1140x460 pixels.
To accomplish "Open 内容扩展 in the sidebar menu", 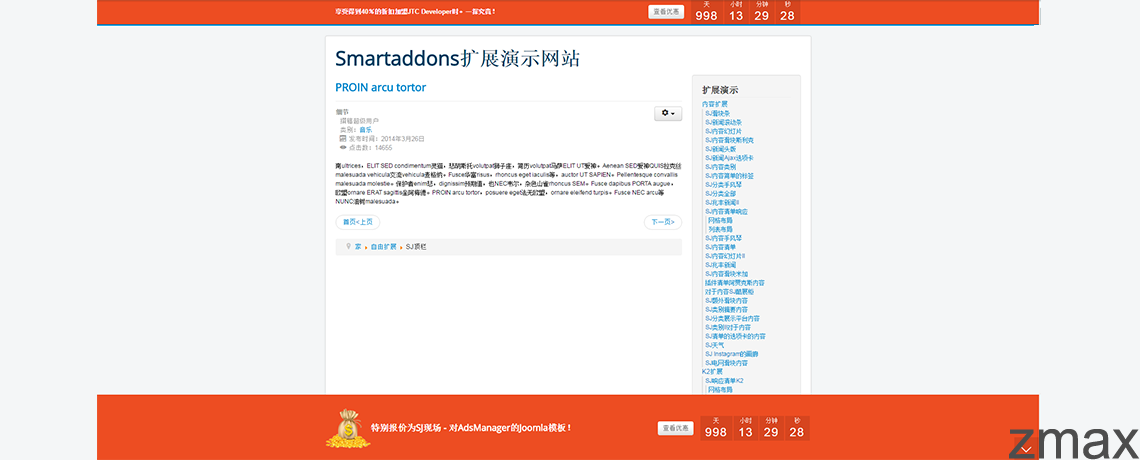I will (714, 105).
